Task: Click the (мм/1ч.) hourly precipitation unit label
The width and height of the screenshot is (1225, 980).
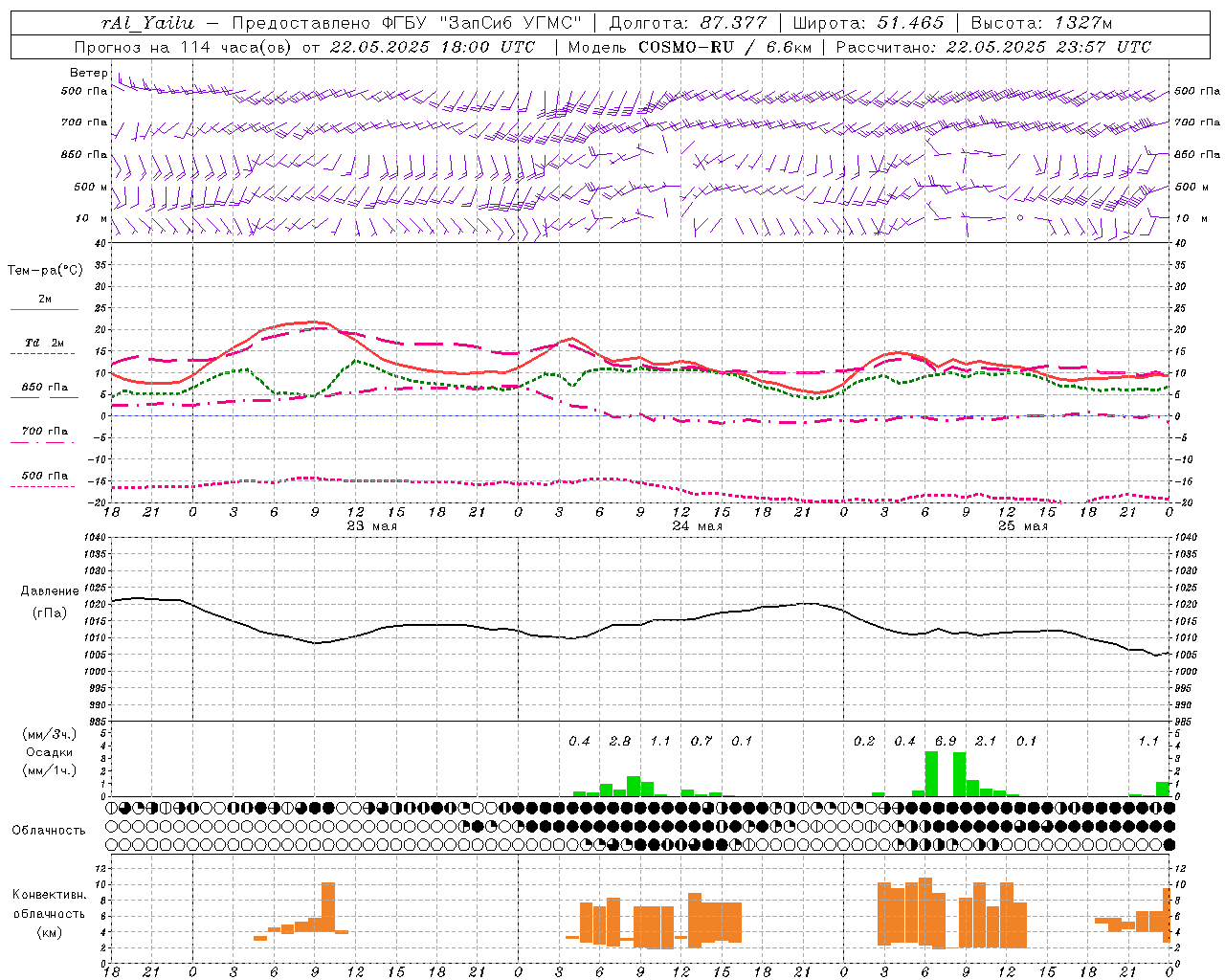Action: (50, 770)
